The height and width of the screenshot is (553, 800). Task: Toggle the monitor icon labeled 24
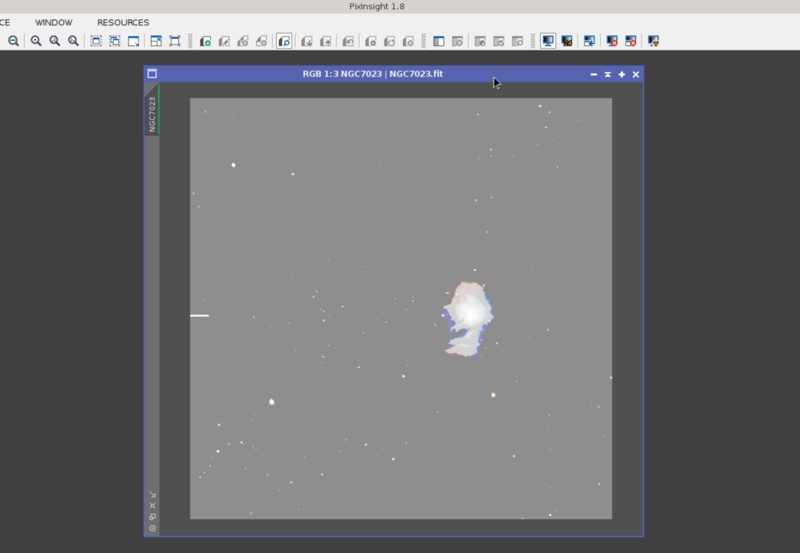[567, 41]
